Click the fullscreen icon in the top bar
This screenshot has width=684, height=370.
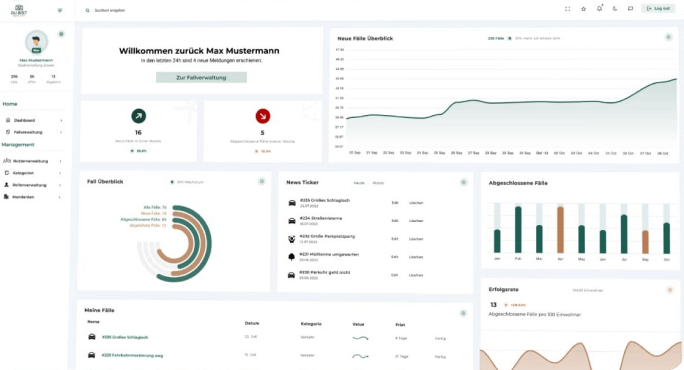(568, 9)
